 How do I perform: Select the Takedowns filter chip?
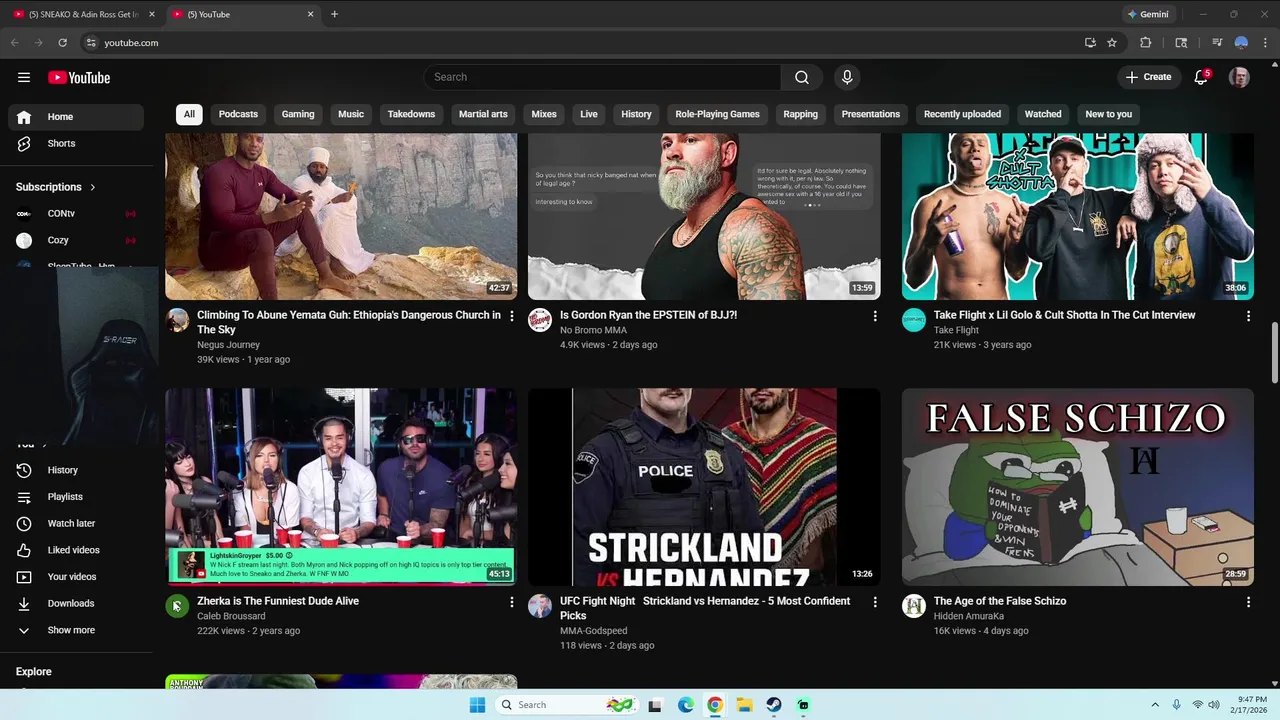pyautogui.click(x=411, y=114)
